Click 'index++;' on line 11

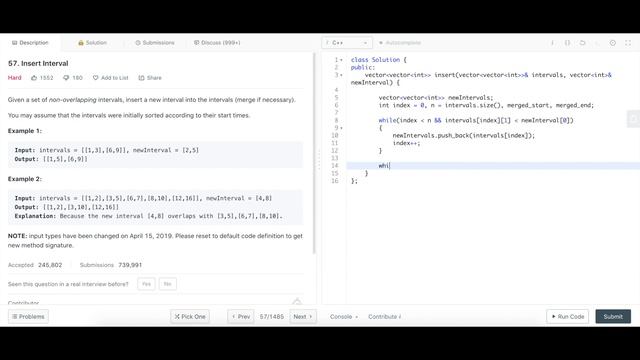coord(406,143)
